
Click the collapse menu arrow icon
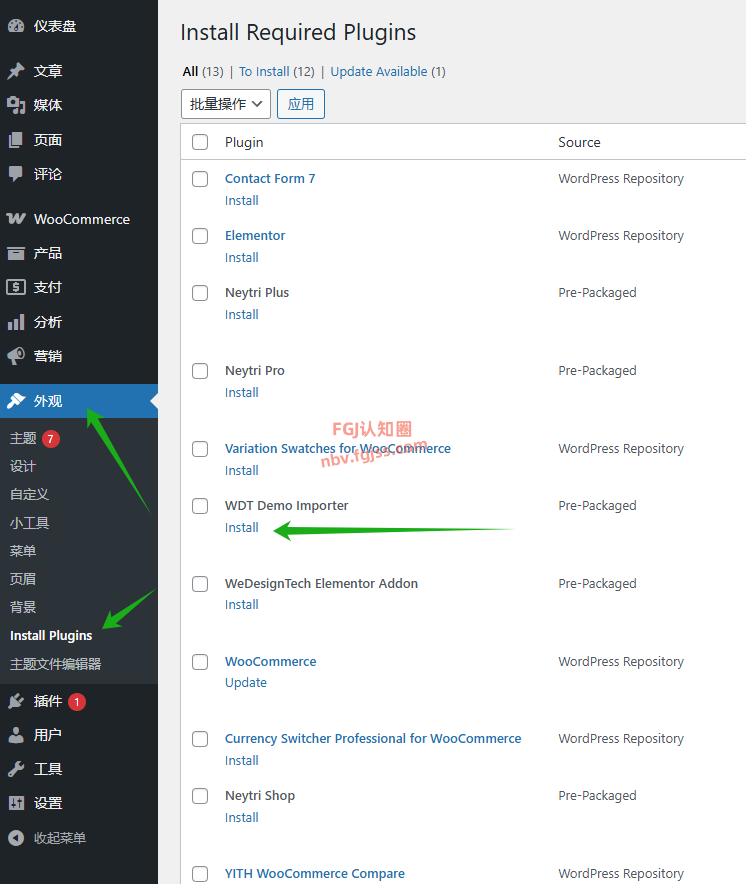(x=16, y=838)
